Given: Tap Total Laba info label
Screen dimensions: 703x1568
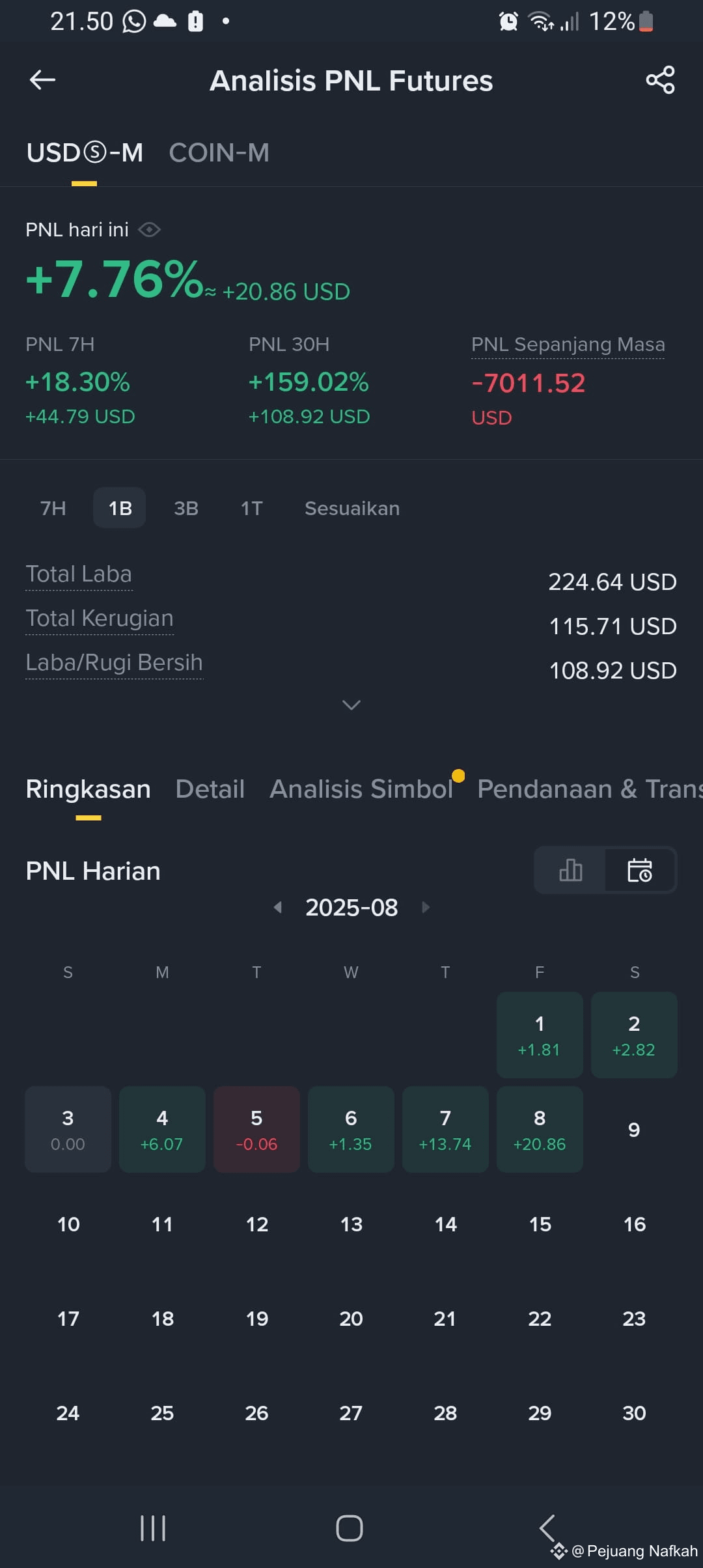Looking at the screenshot, I should (79, 574).
